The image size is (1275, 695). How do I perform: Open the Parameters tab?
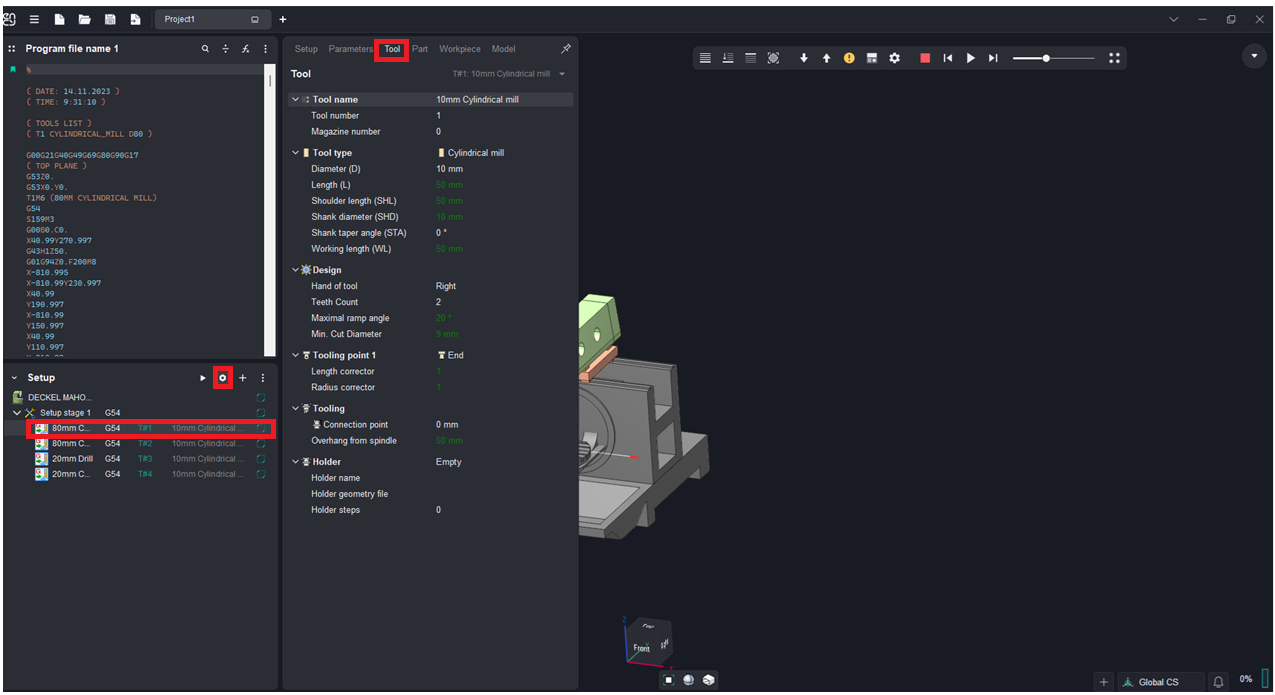[350, 49]
